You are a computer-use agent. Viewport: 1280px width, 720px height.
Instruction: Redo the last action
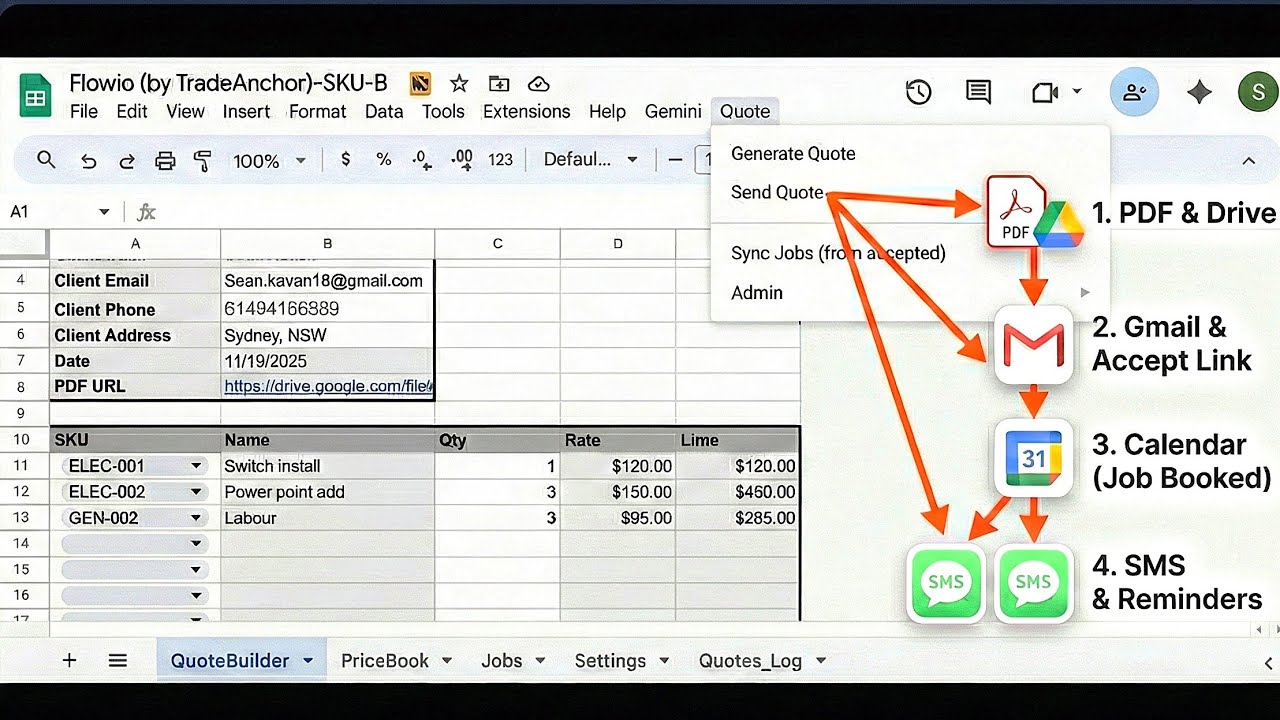[127, 161]
